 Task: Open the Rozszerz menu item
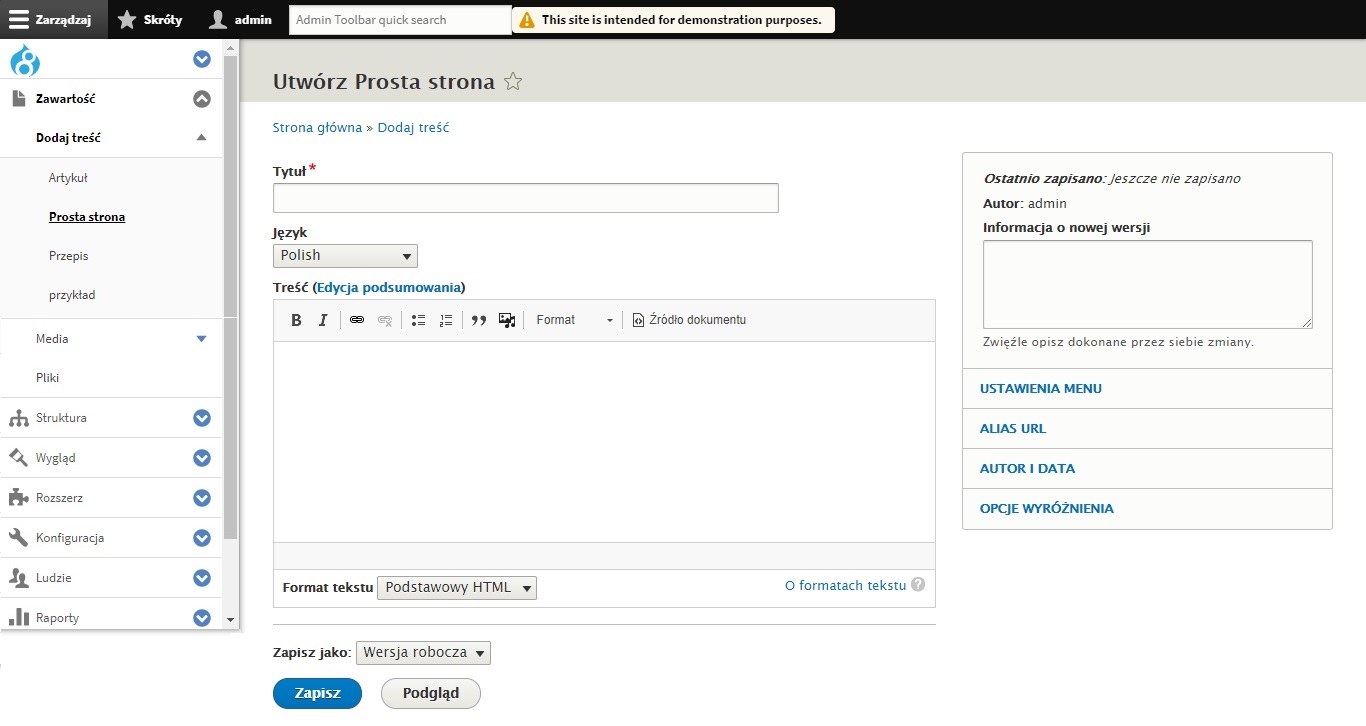click(59, 498)
